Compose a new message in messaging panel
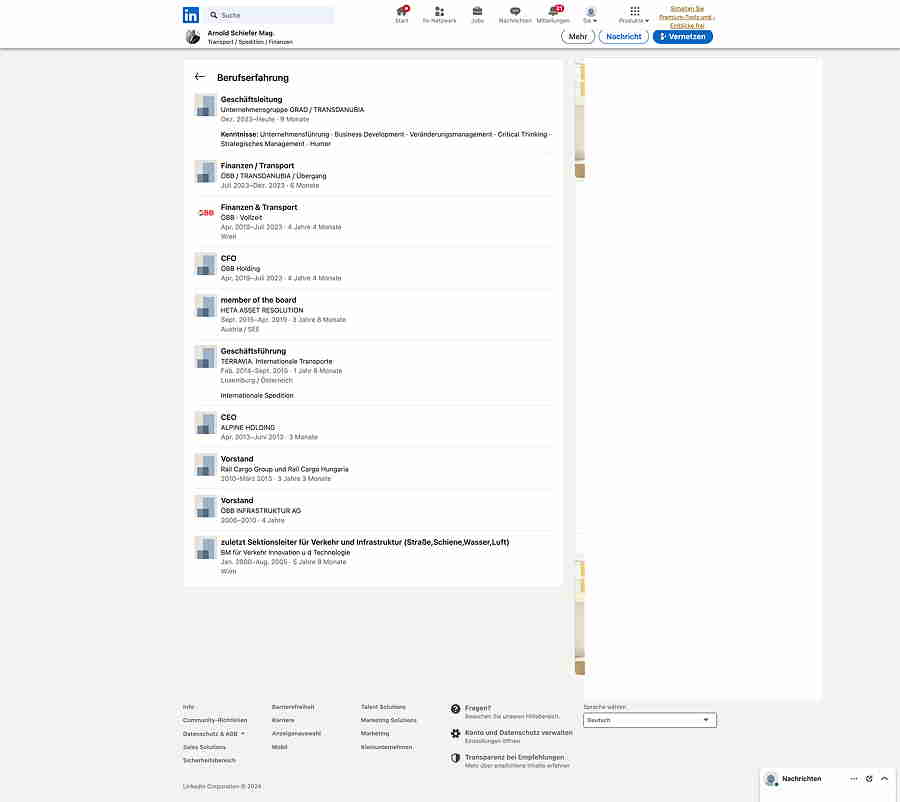 [869, 779]
